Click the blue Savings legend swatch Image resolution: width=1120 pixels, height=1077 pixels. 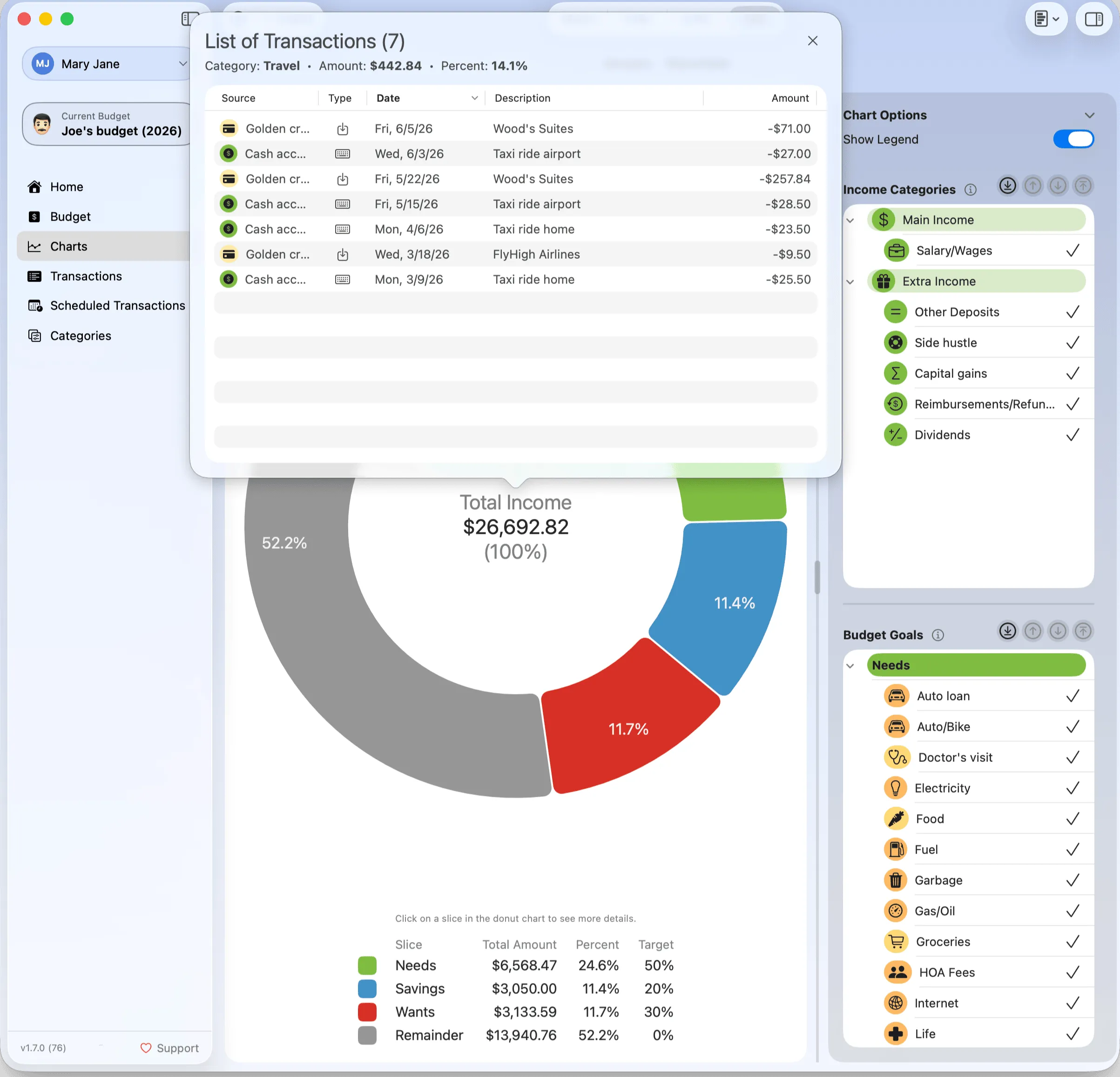pos(367,989)
